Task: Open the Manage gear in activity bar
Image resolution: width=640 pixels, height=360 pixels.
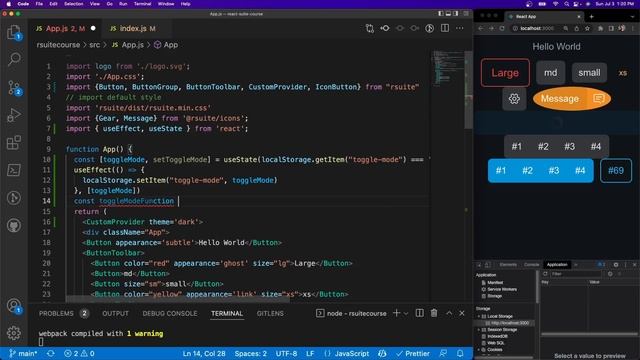Action: pos(14,333)
